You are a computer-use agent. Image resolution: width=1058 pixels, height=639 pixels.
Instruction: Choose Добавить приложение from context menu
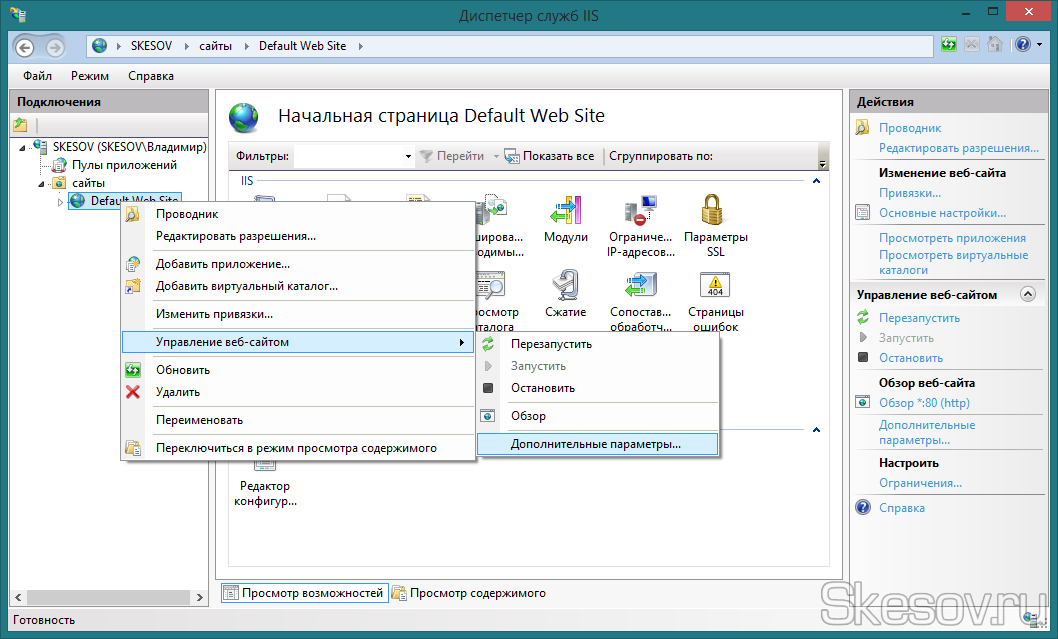[x=222, y=264]
